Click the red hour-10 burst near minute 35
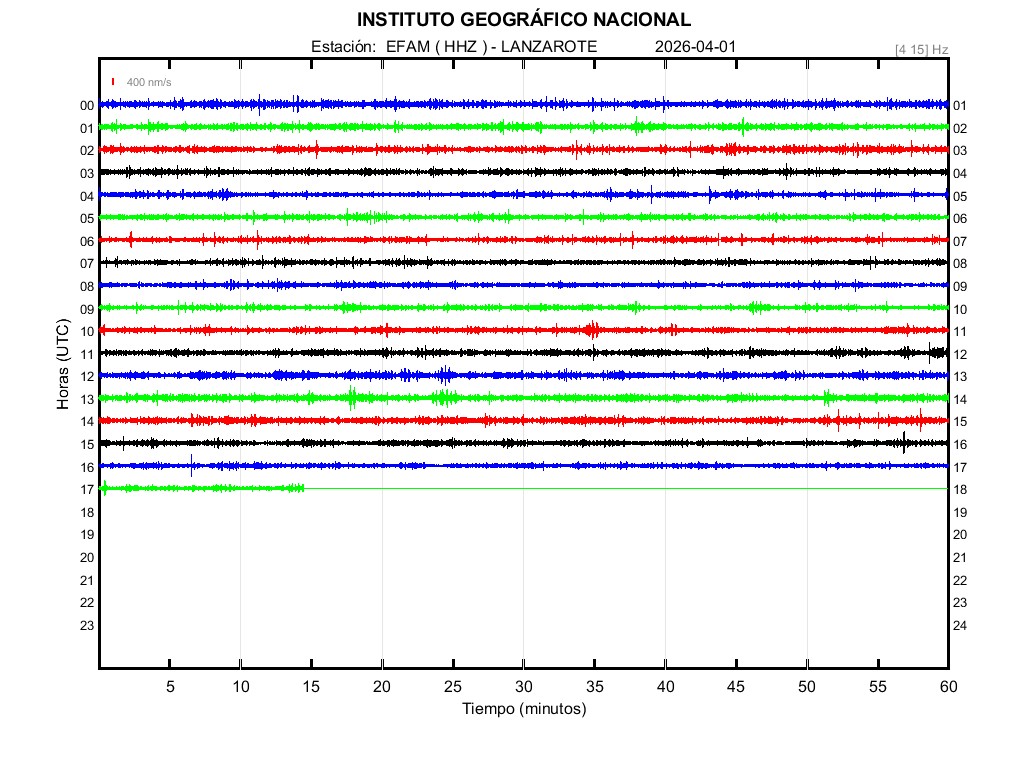The width and height of the screenshot is (1024, 768). [593, 330]
